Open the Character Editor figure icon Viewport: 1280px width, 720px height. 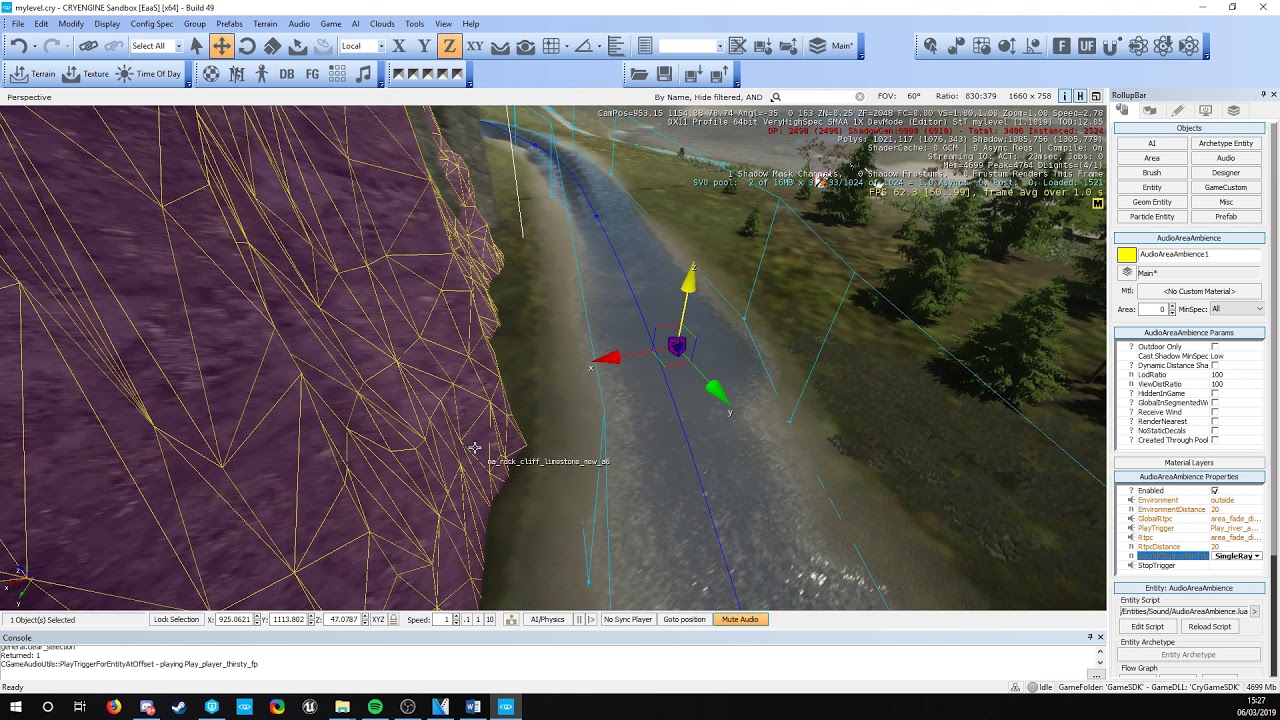(x=262, y=74)
